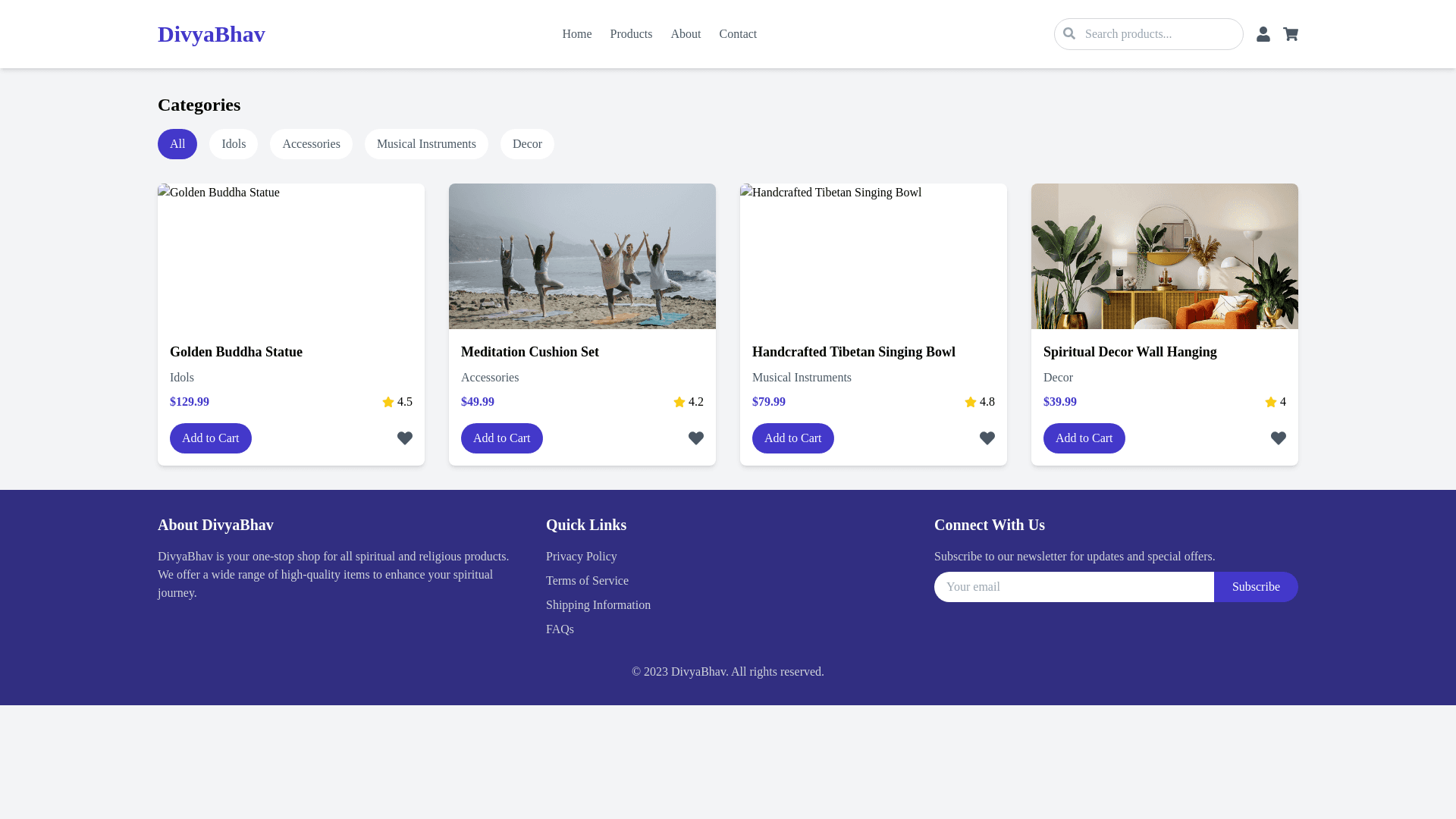1456x819 pixels.
Task: Click the Spiritual Decor Wall Hanging image
Action: pyautogui.click(x=1164, y=256)
